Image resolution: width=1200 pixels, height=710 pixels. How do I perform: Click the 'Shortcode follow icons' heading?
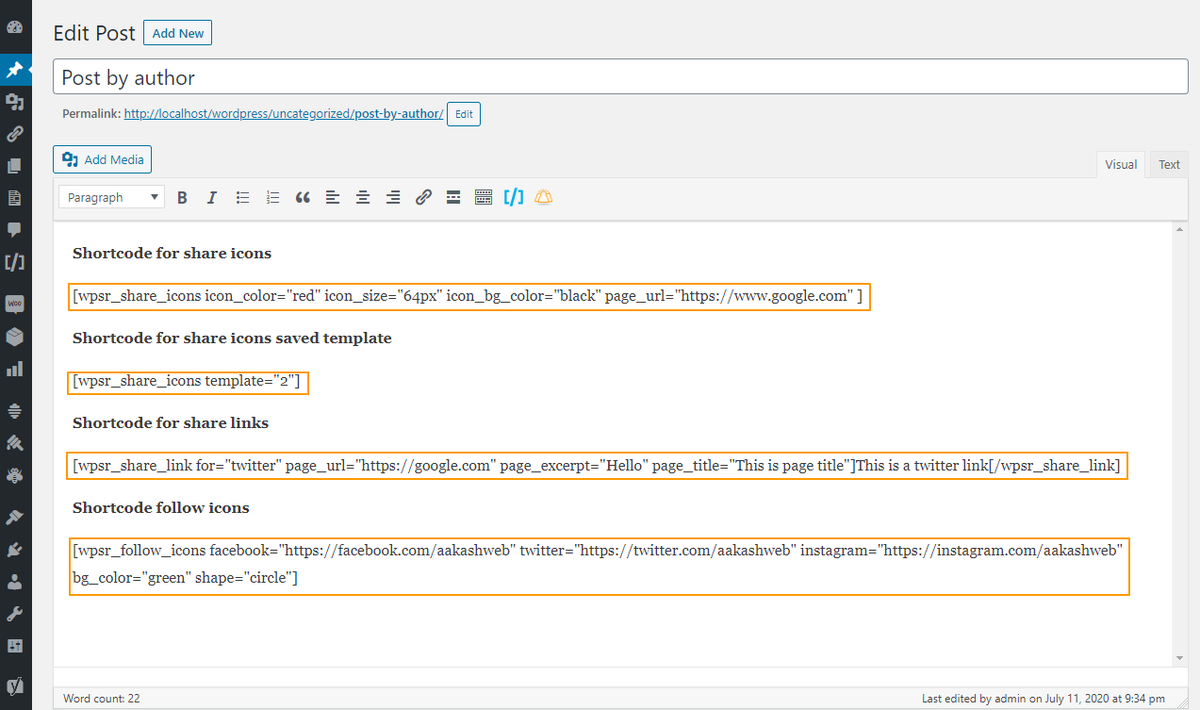click(x=161, y=508)
